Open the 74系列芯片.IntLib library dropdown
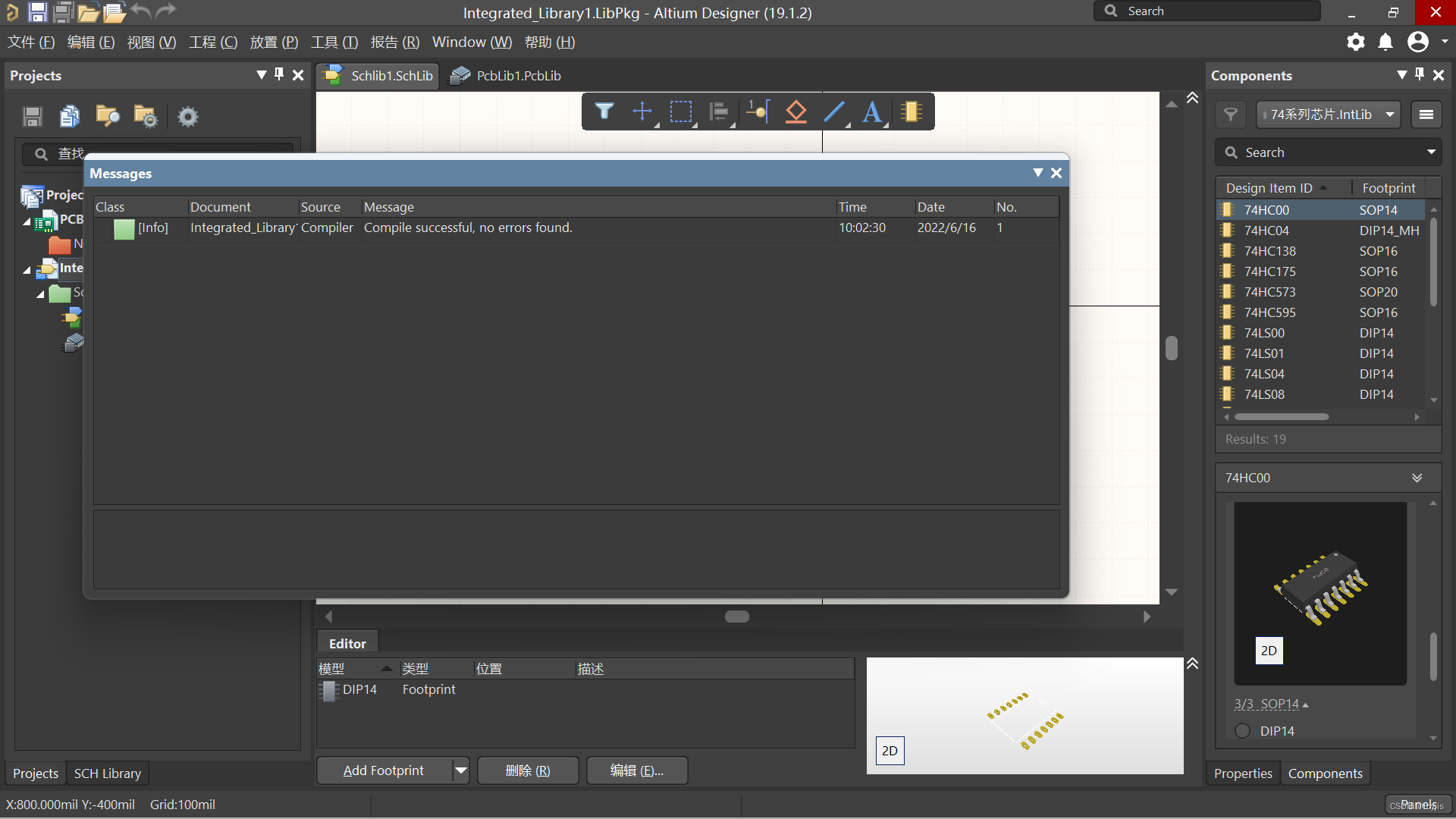Image resolution: width=1456 pixels, height=819 pixels. pos(1327,115)
